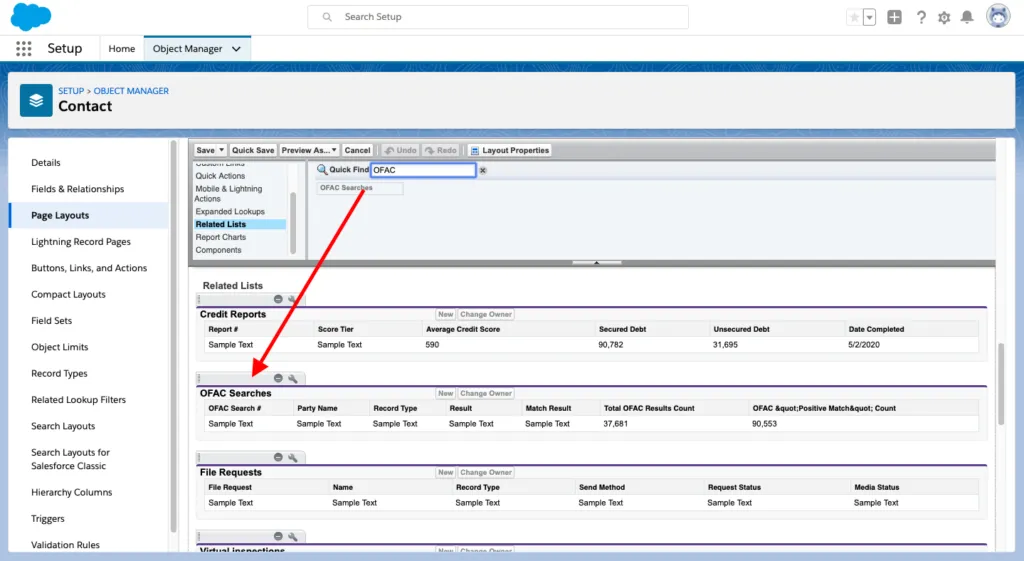Screen dimensions: 1024x561
Task: Select OFAC Searches palette item
Action: coord(360,188)
